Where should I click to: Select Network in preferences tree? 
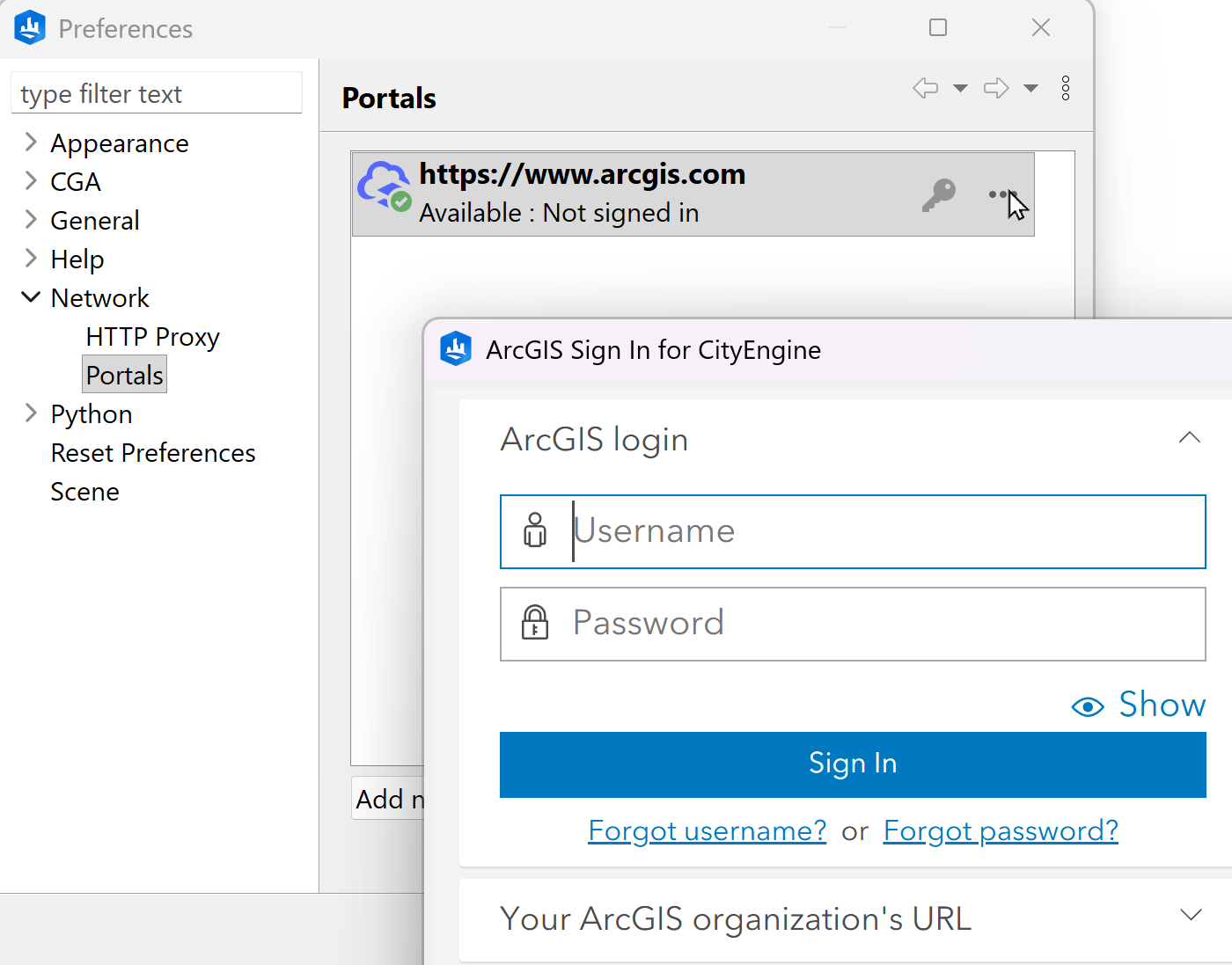click(100, 298)
